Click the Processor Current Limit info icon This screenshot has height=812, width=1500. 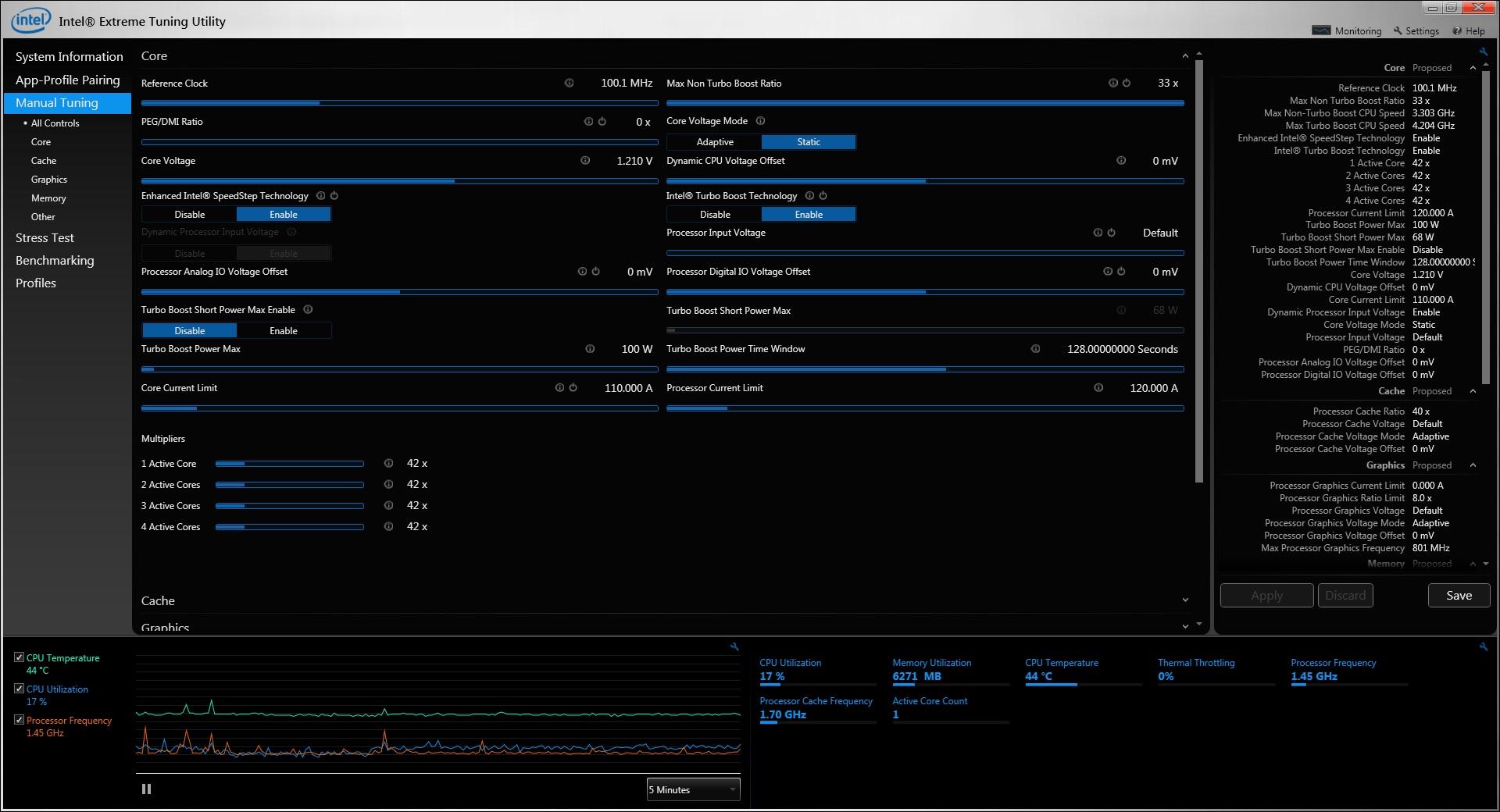(x=1098, y=388)
